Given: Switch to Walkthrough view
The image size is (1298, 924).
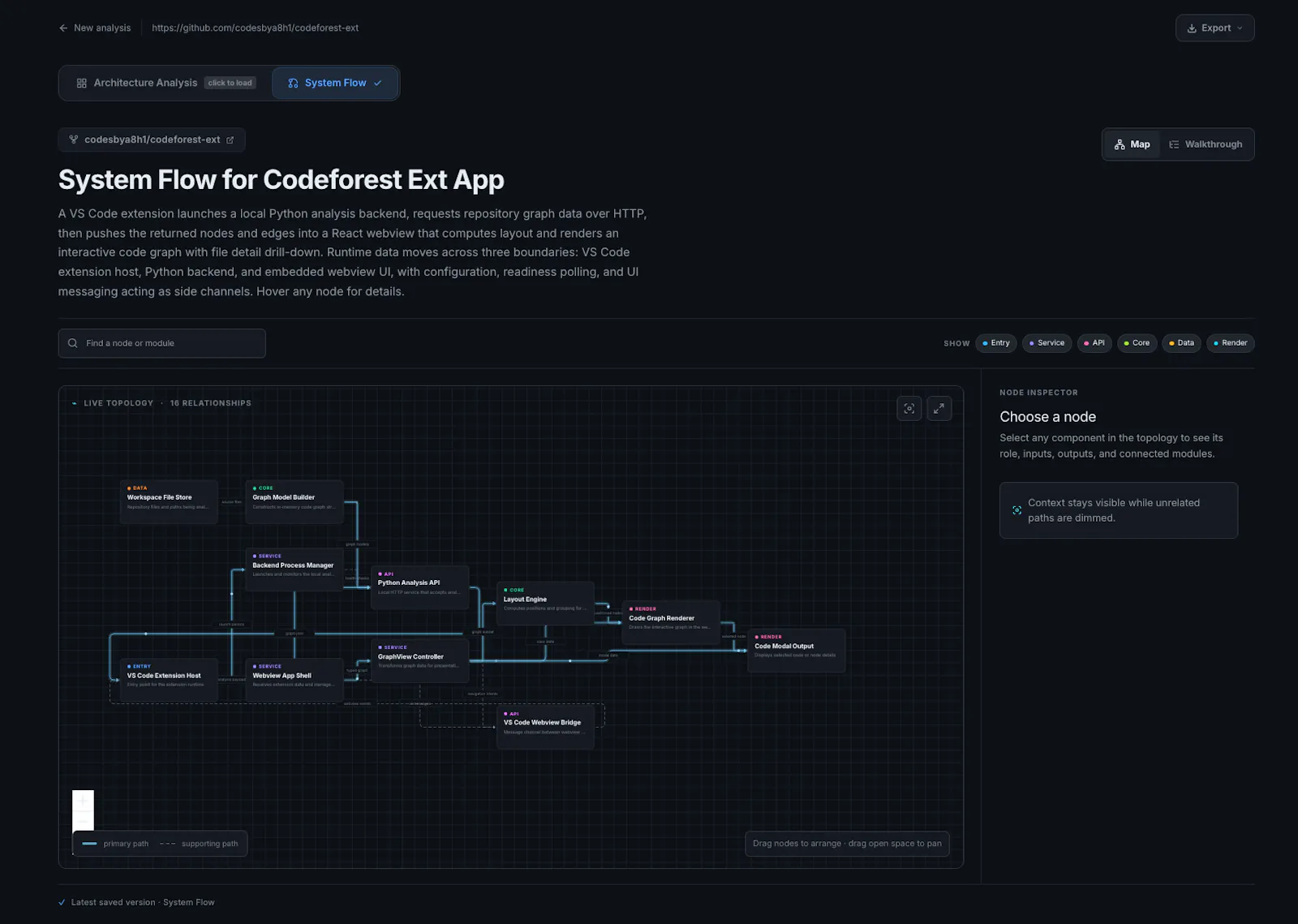Looking at the screenshot, I should click(1206, 144).
